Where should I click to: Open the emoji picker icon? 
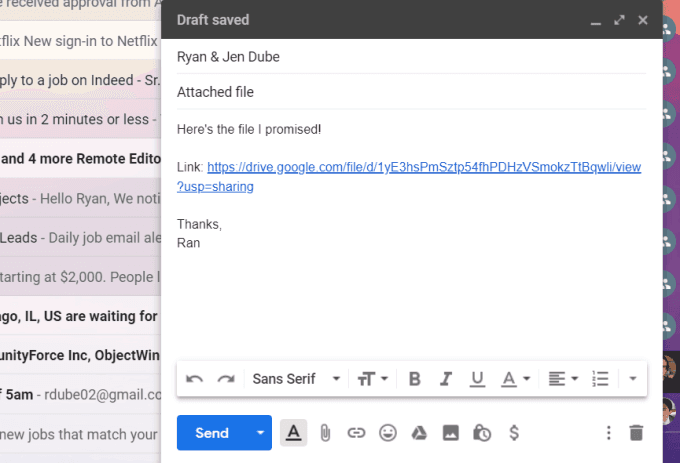click(388, 433)
